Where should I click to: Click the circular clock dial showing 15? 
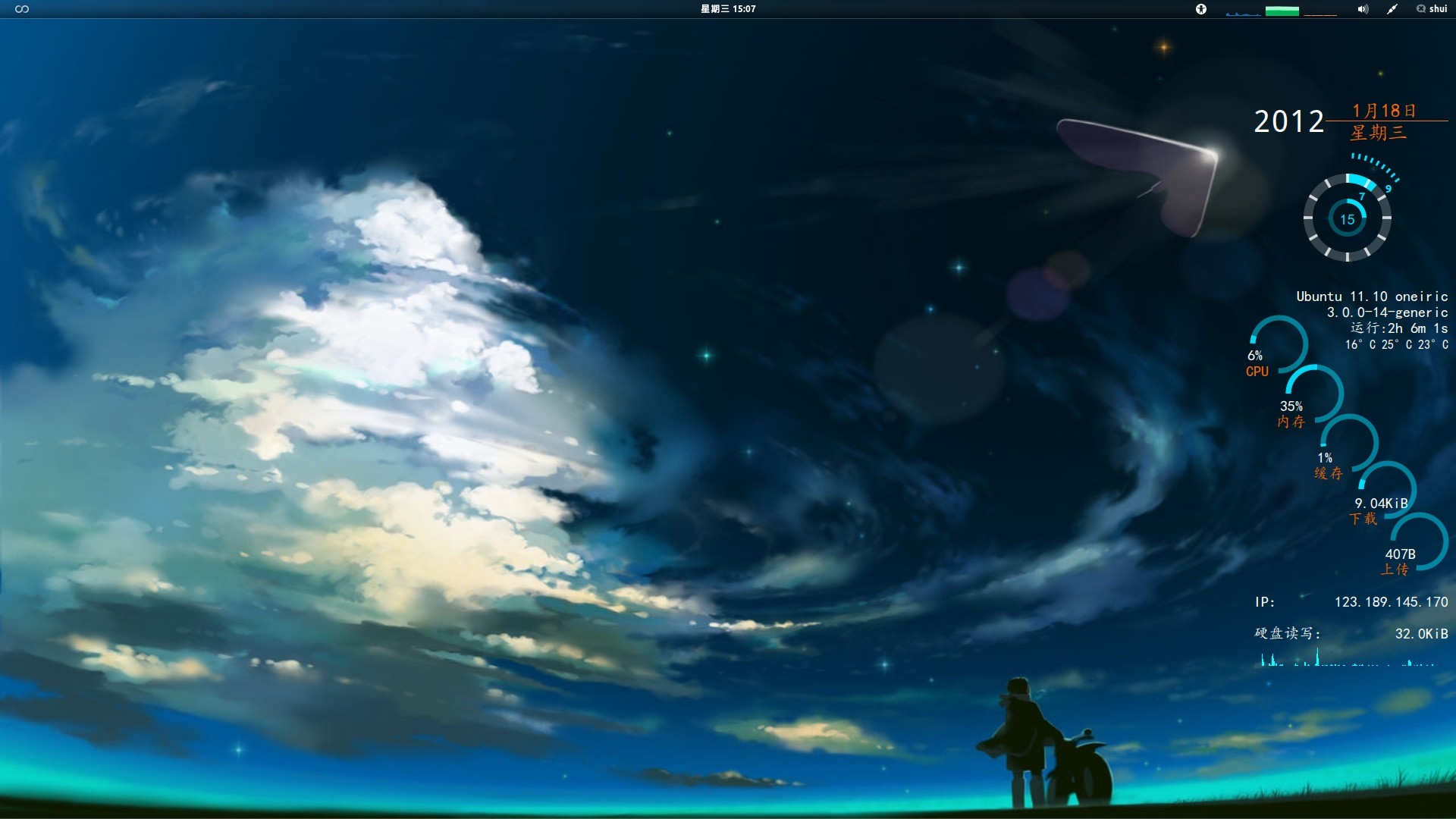click(1348, 218)
